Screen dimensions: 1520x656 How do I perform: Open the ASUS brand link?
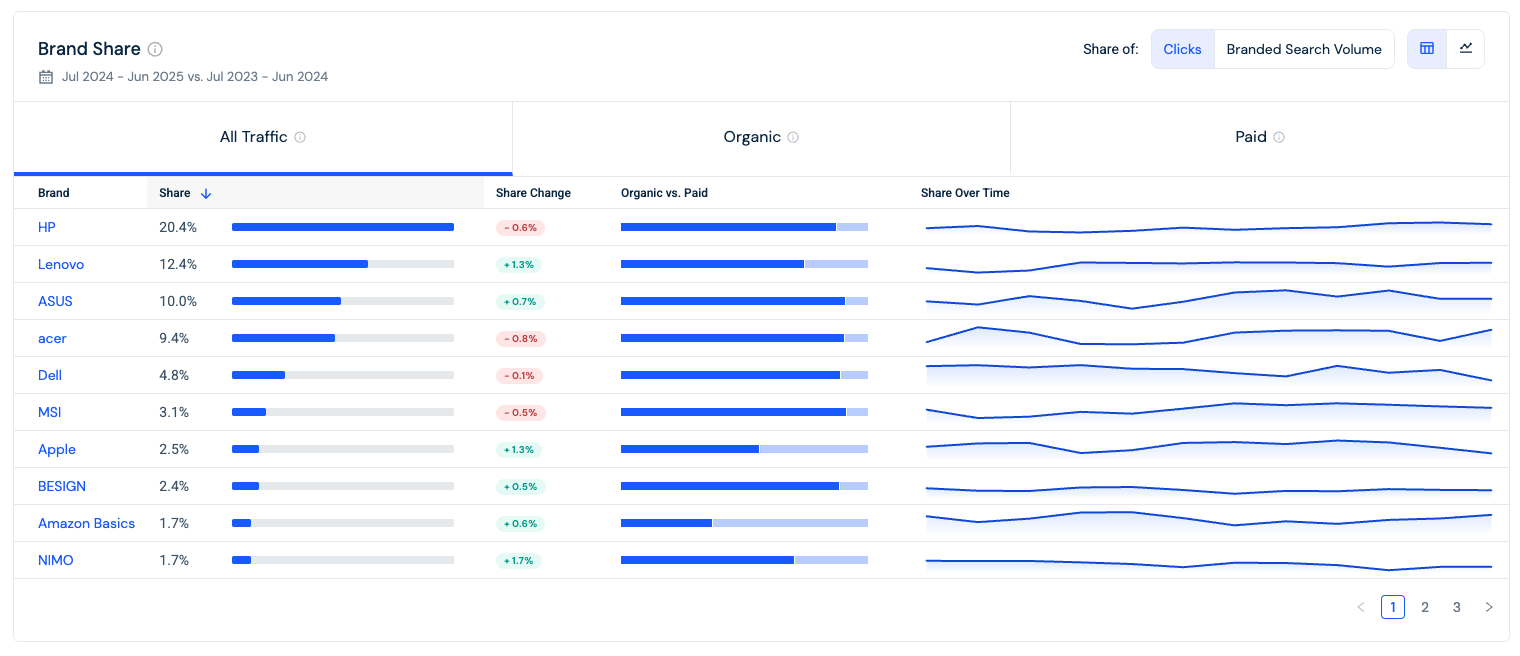pyautogui.click(x=55, y=301)
